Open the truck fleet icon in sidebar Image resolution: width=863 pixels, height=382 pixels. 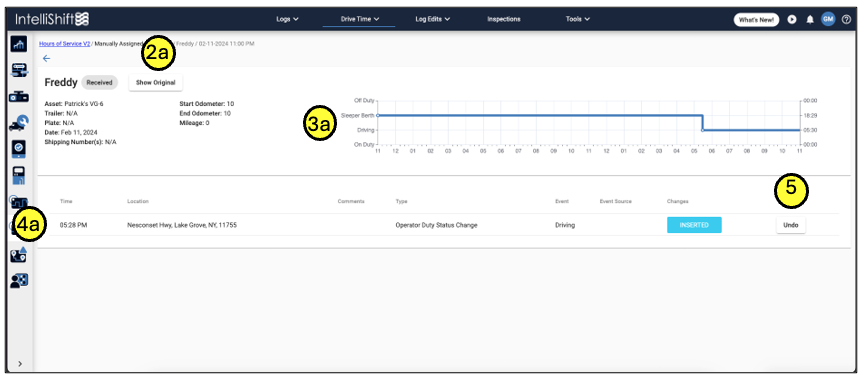tap(19, 70)
